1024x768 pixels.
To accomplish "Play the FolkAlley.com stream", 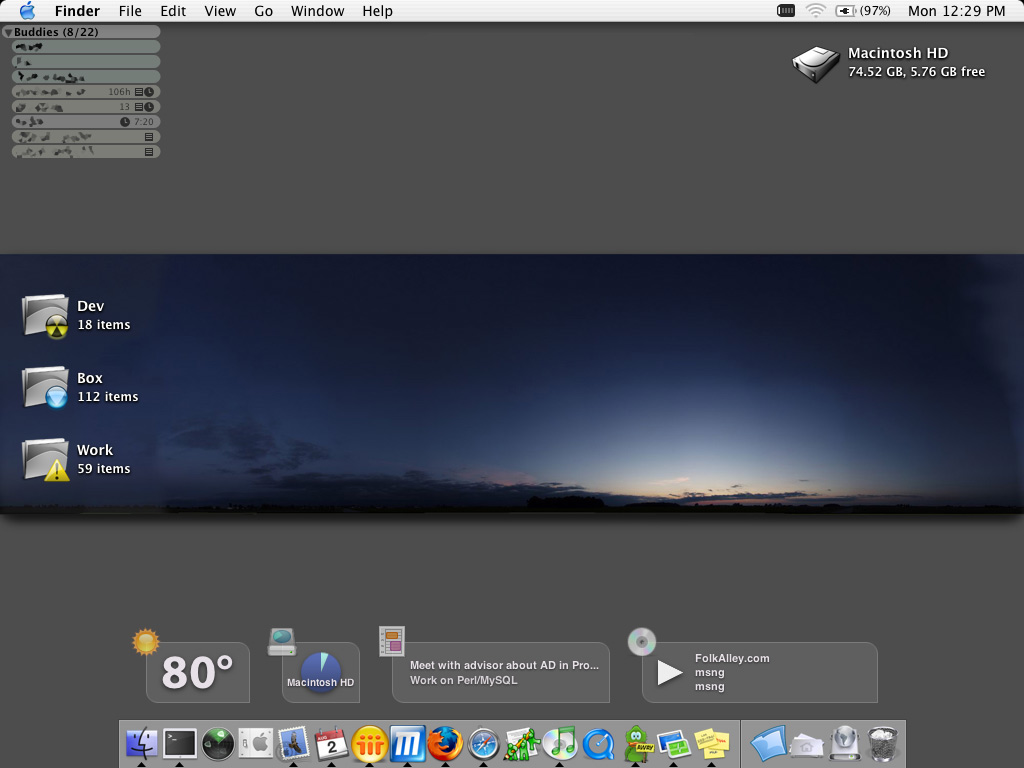I will [669, 673].
